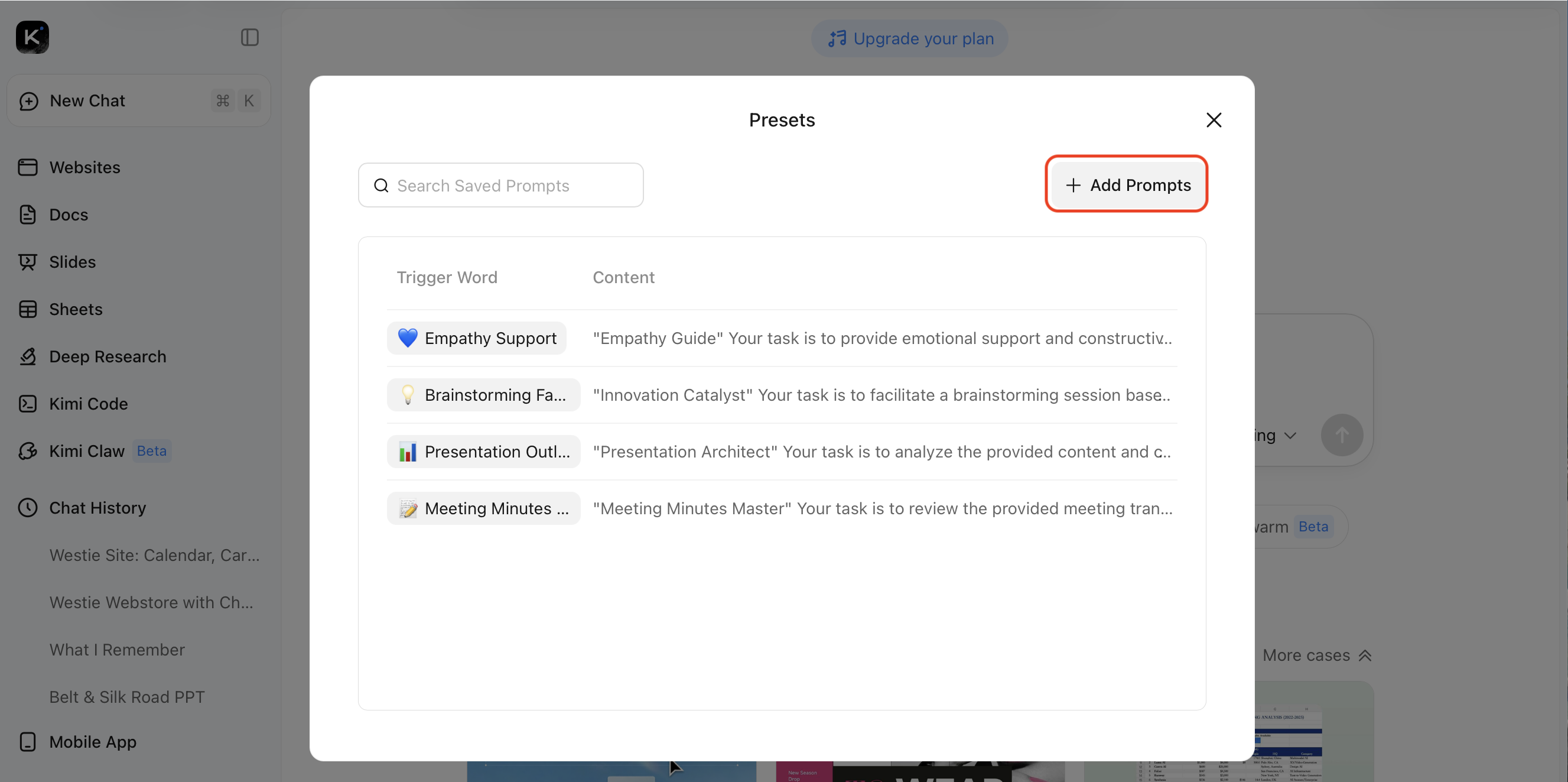This screenshot has width=1568, height=782.
Task: Open Chat History list
Action: click(97, 508)
